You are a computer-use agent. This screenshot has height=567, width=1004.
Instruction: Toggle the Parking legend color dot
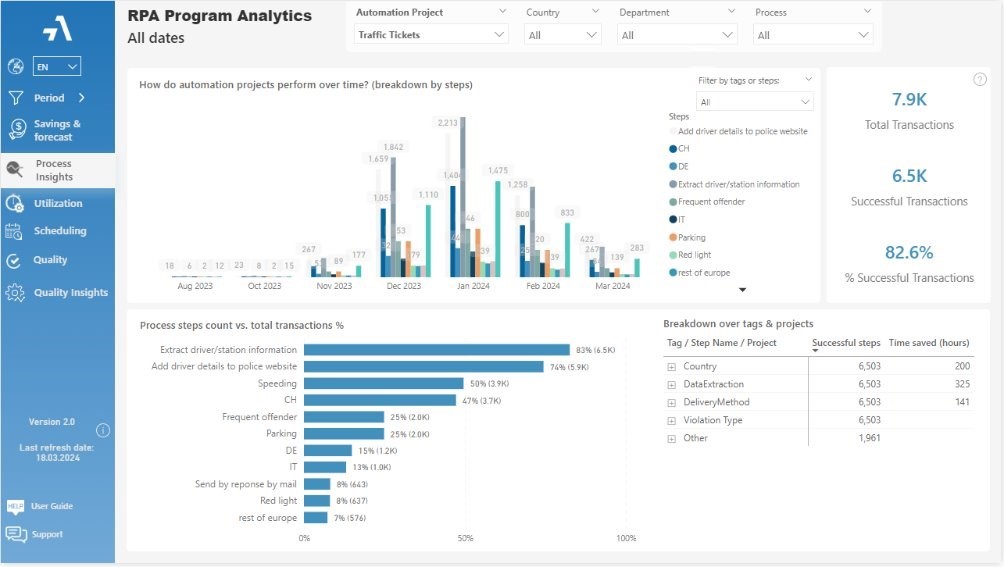pyautogui.click(x=673, y=237)
